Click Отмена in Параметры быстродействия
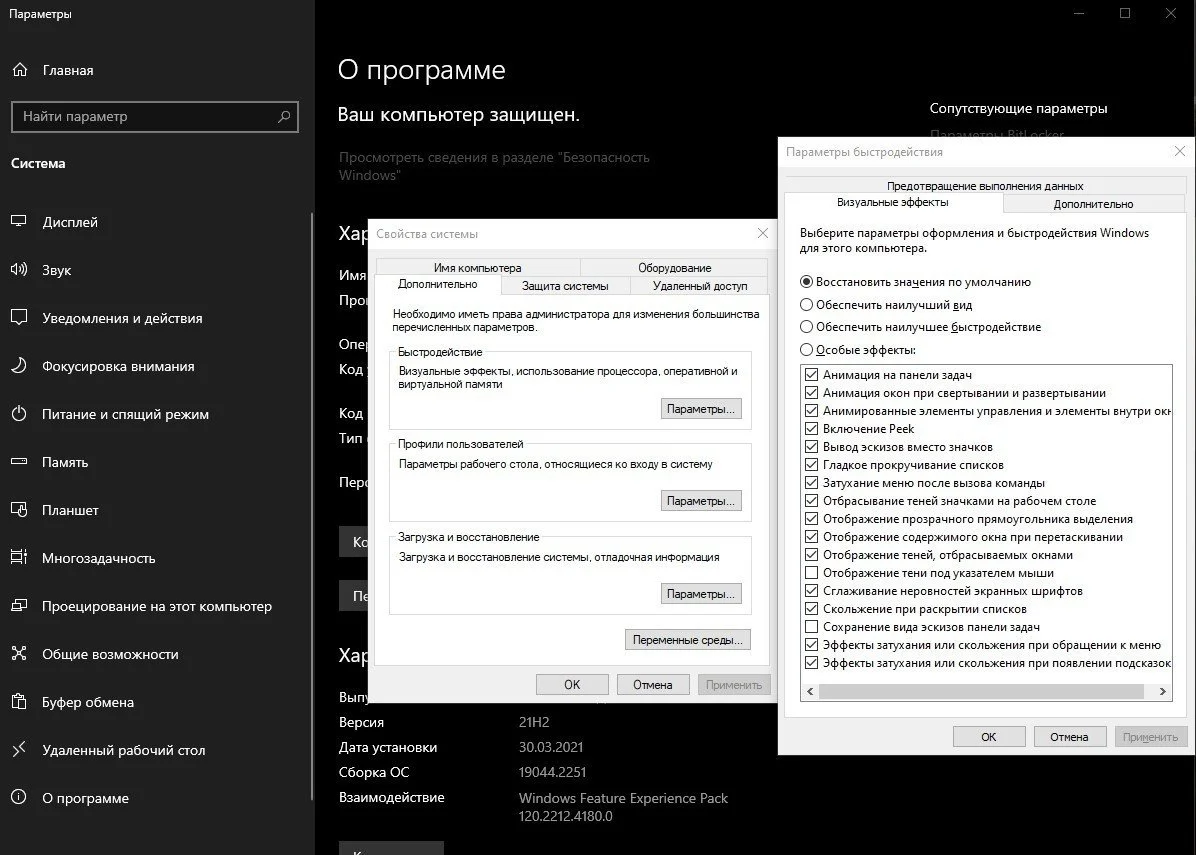This screenshot has width=1196, height=855. [1069, 737]
